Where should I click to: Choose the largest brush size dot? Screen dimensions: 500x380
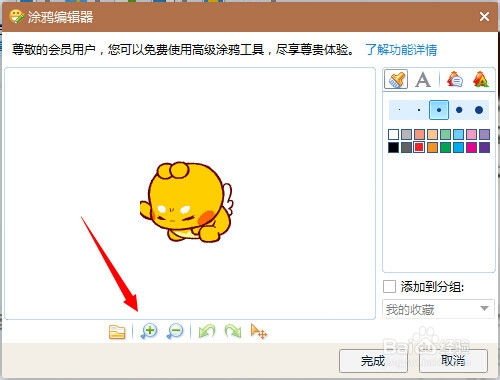tap(479, 110)
